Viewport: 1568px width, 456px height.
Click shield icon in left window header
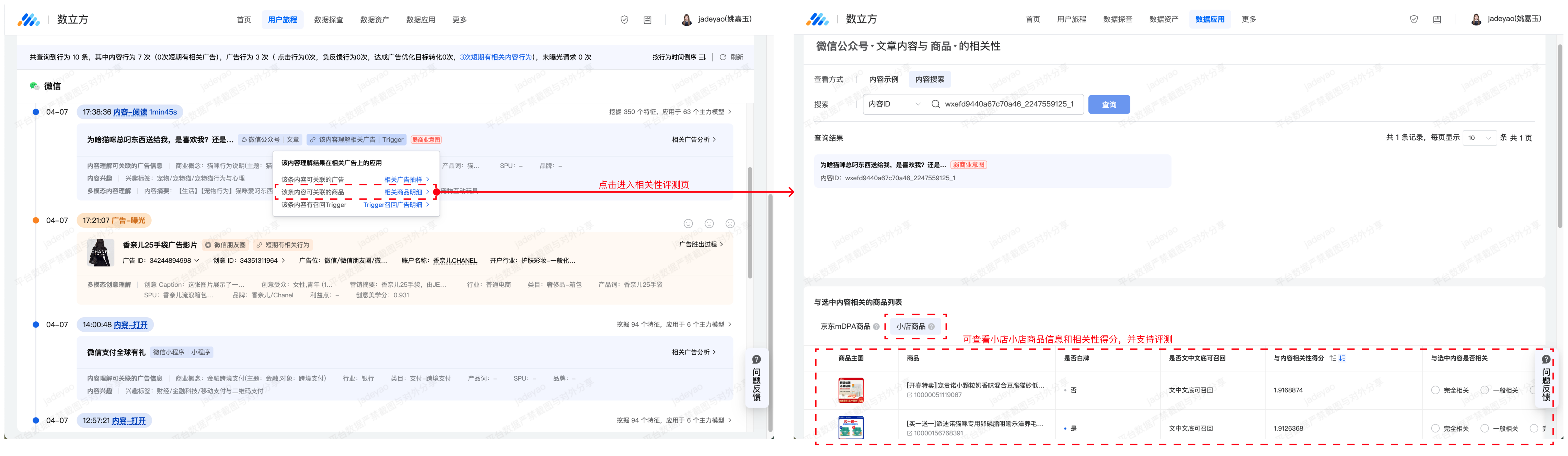coord(624,20)
